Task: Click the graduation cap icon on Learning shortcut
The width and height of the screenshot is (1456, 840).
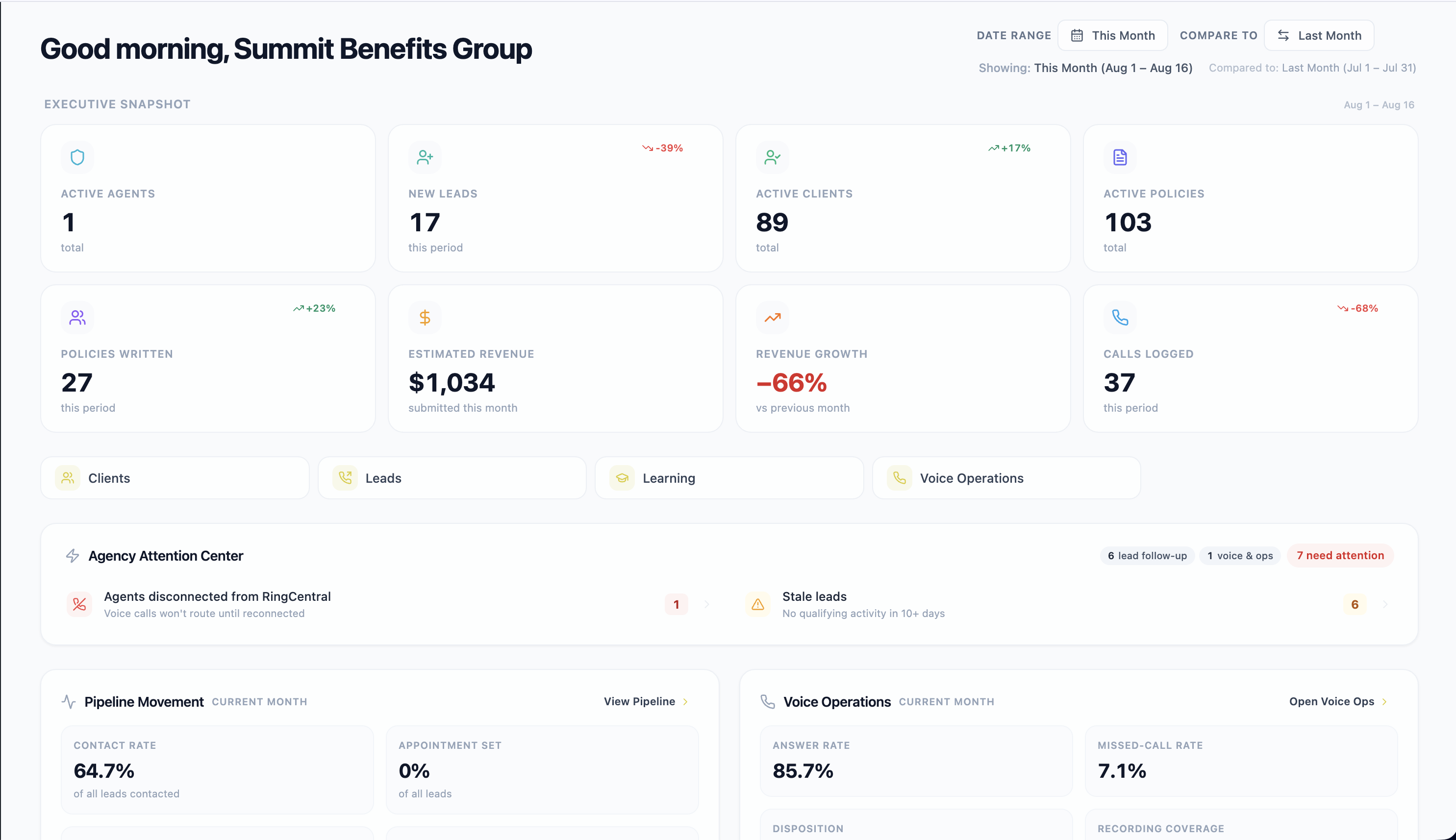Action: click(x=622, y=478)
